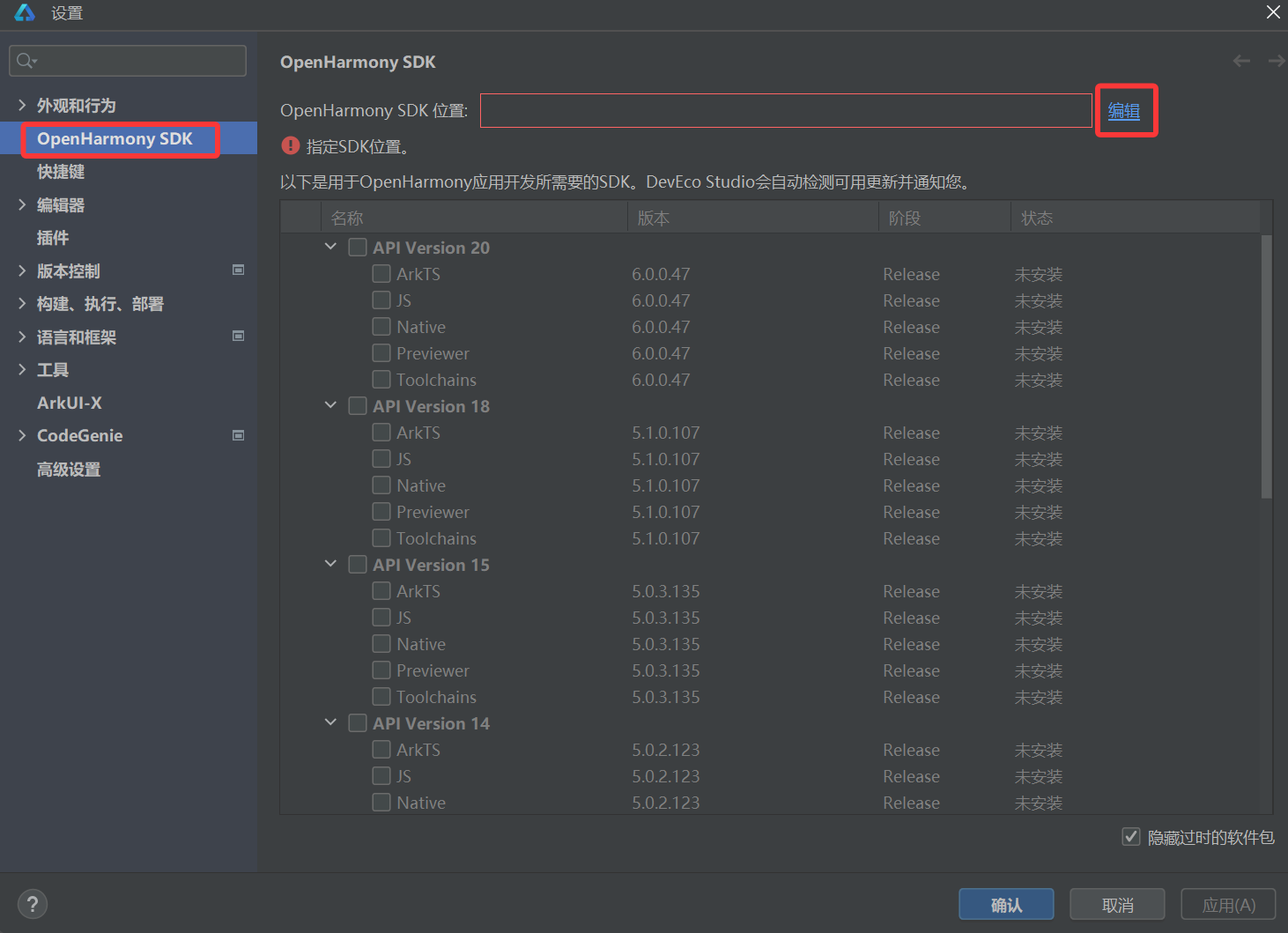Click version 5.0.3.135 in JS row
Screen dimensions: 1288x933
(x=666, y=618)
